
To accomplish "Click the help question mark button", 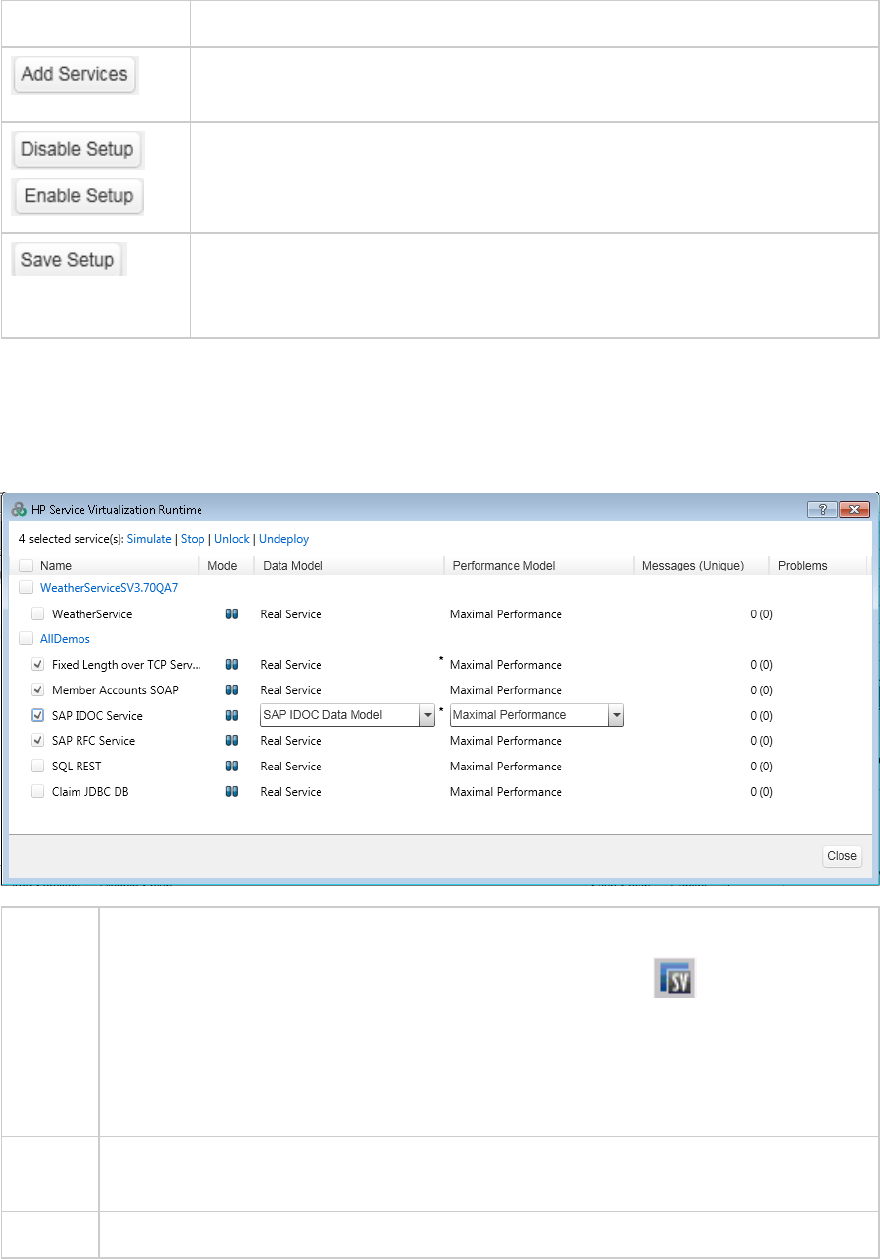I will pyautogui.click(x=821, y=509).
